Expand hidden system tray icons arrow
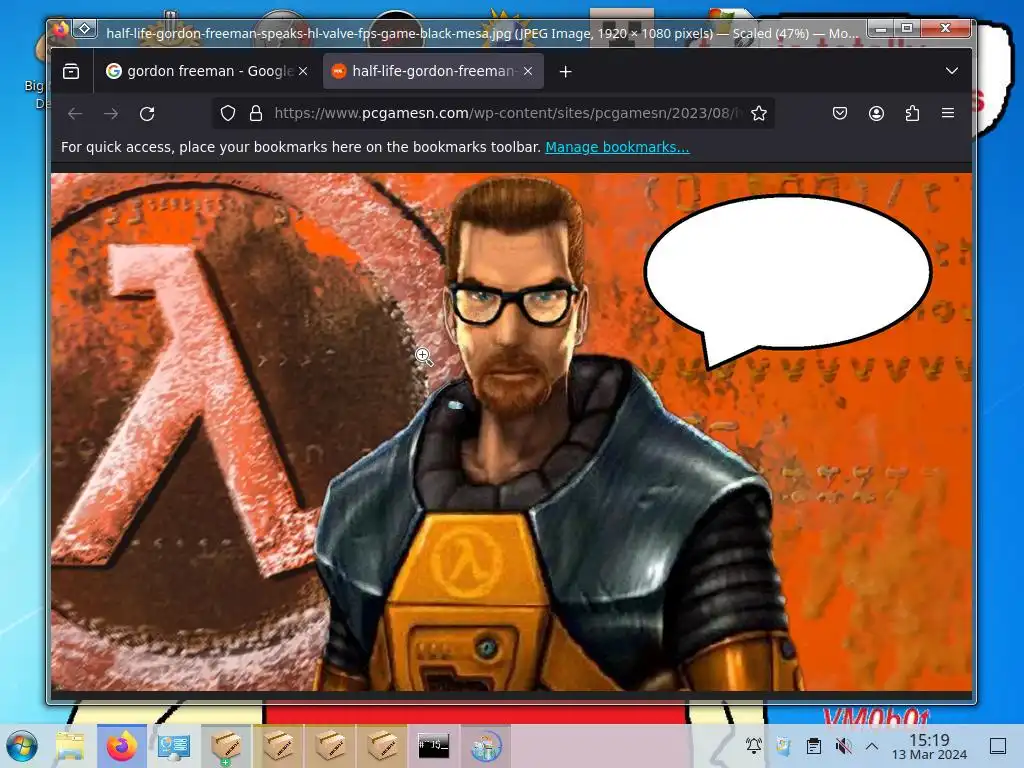Screen dimensions: 1024x768 872,745
